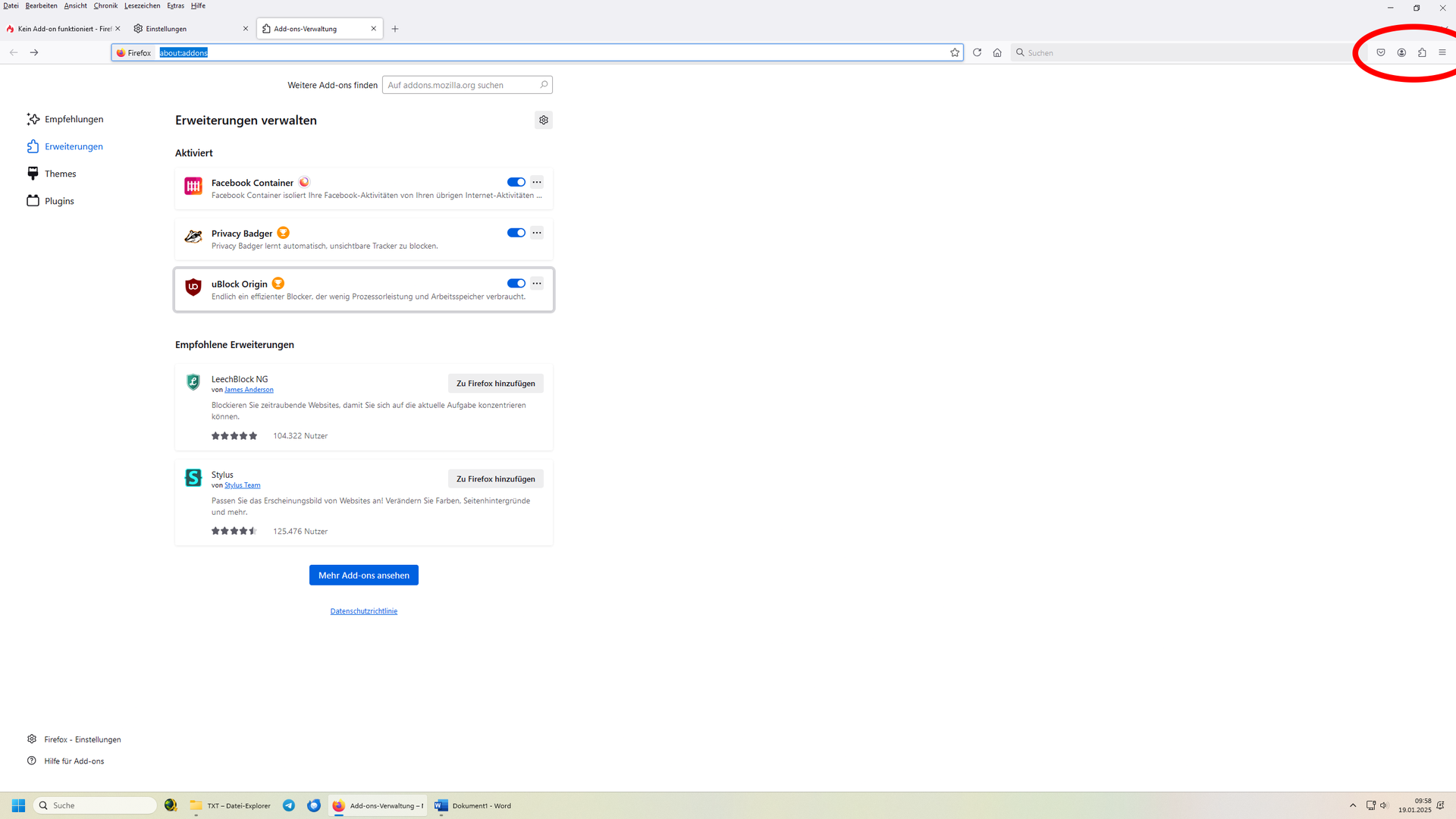Viewport: 1456px width, 819px height.
Task: Open the extensions puzzle icon in toolbar
Action: [x=1422, y=52]
